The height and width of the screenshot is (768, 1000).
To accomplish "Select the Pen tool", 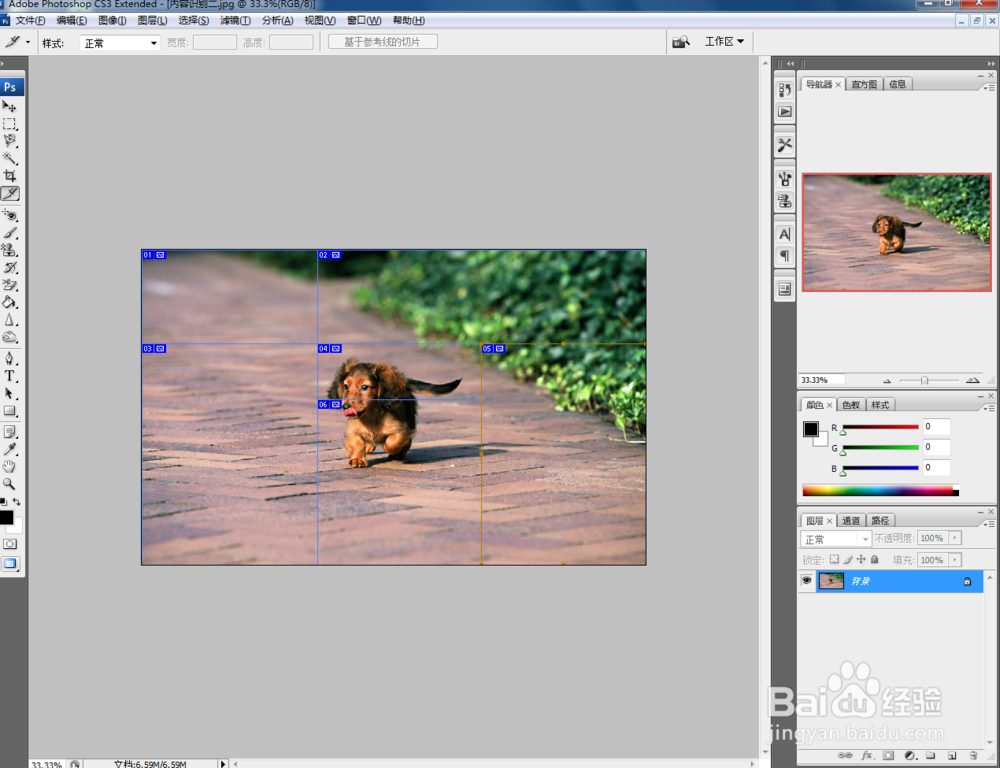I will click(10, 358).
